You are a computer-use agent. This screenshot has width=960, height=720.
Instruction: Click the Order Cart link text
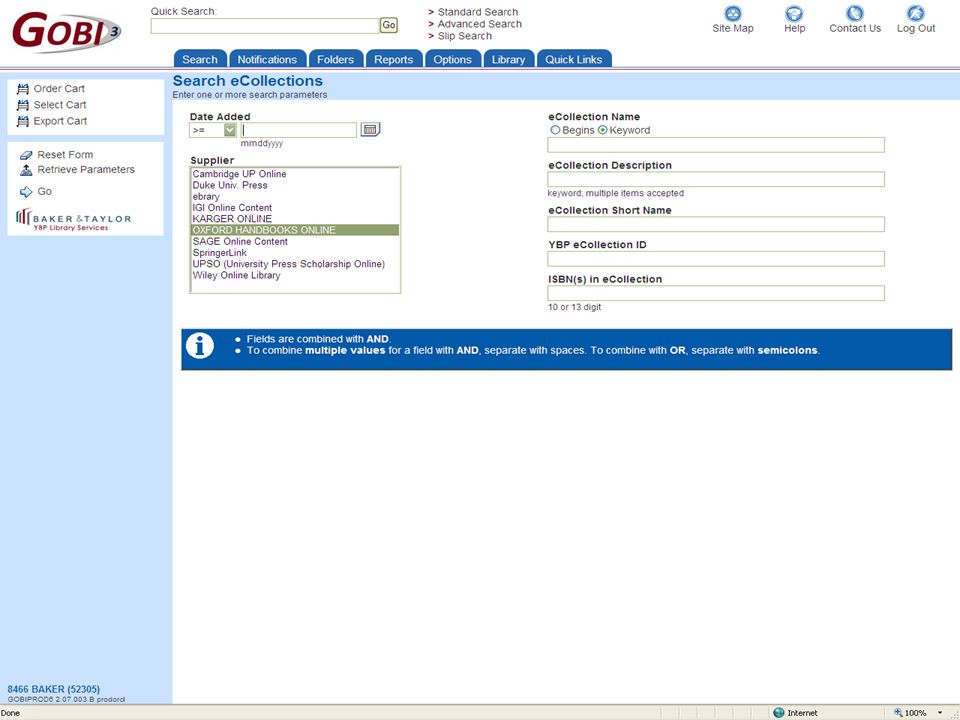click(59, 89)
